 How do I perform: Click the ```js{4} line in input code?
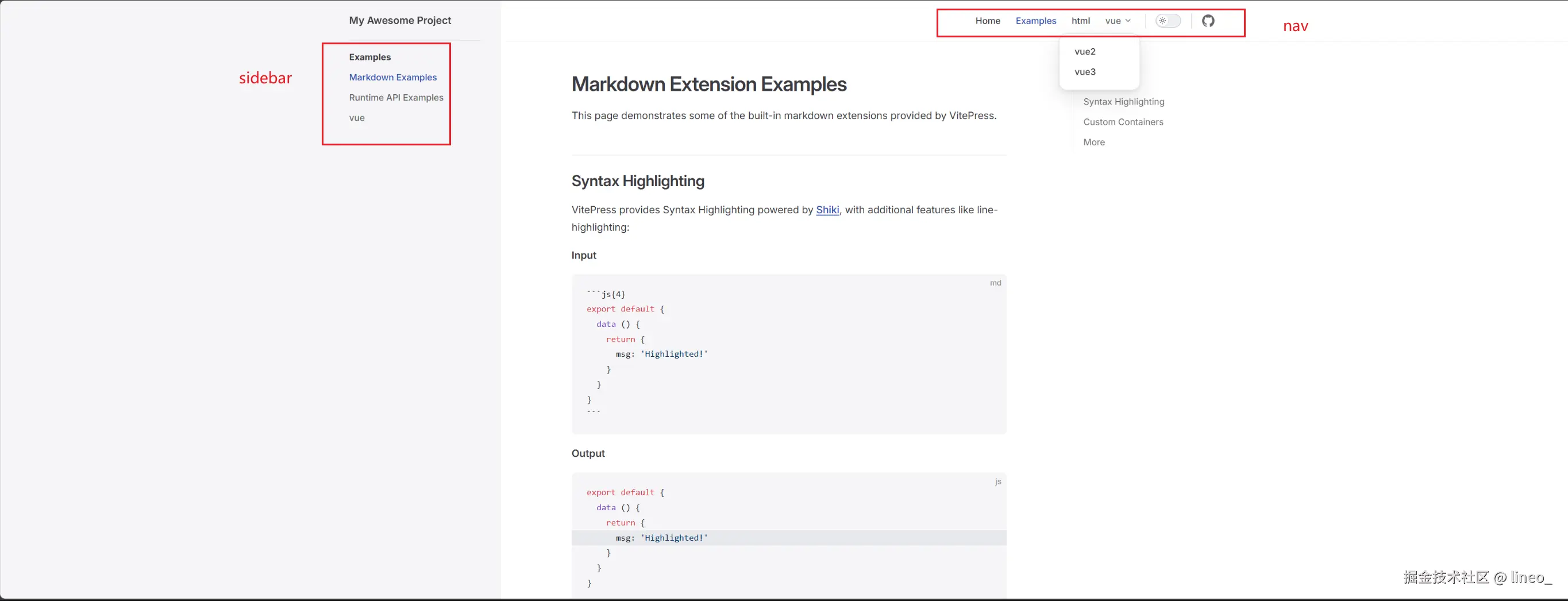click(606, 294)
